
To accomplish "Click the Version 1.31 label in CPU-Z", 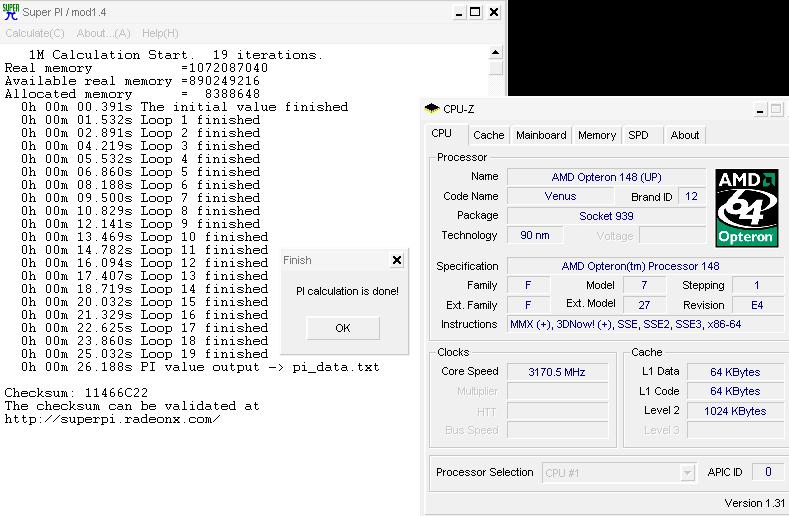I will (x=754, y=503).
